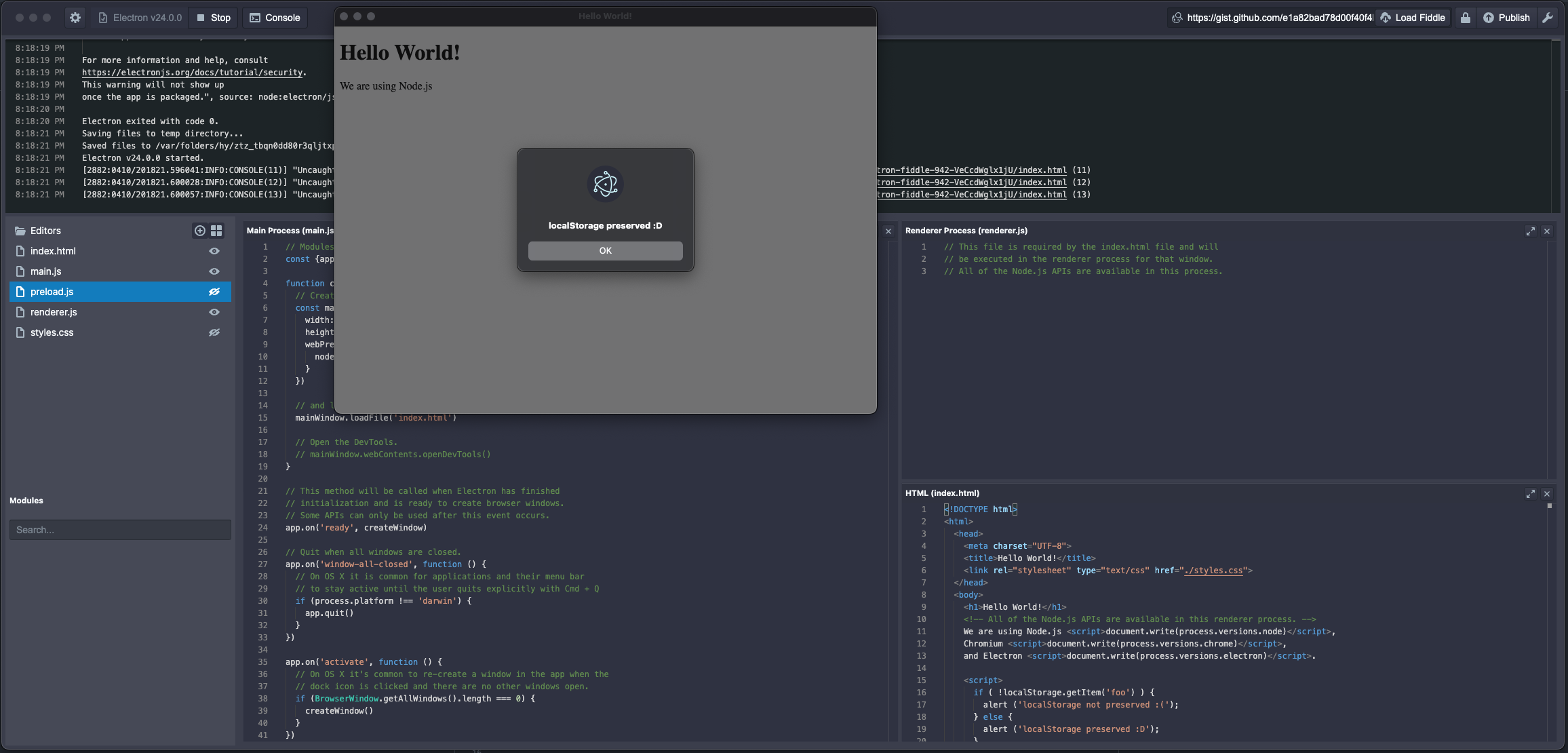
Task: Show the hidden preload.js editor
Action: coord(214,292)
